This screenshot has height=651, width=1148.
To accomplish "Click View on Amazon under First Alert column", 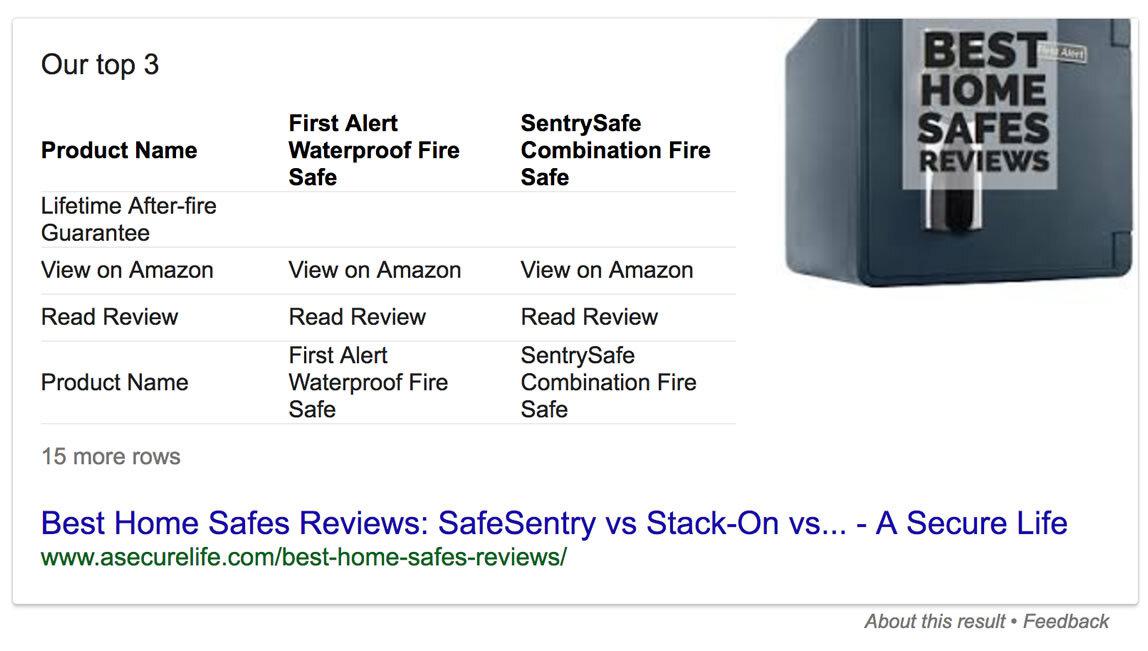I will click(375, 271).
